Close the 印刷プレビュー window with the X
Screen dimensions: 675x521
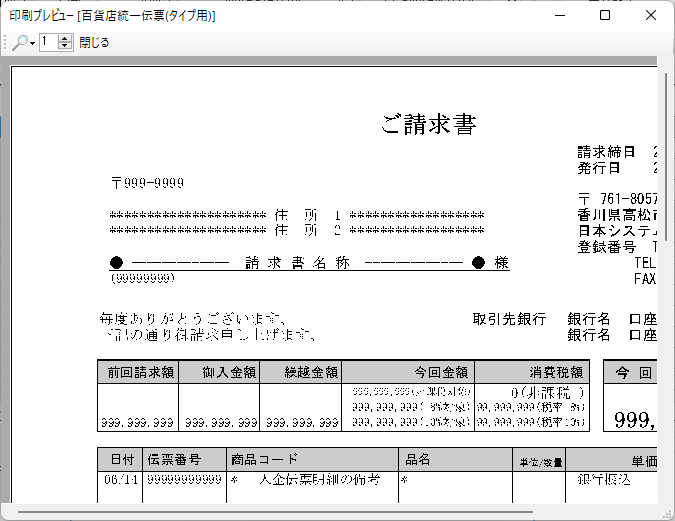(651, 16)
